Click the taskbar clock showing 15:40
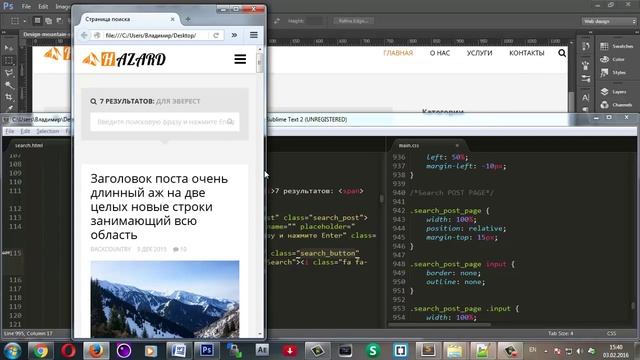This screenshot has height=360, width=640. (x=616, y=351)
